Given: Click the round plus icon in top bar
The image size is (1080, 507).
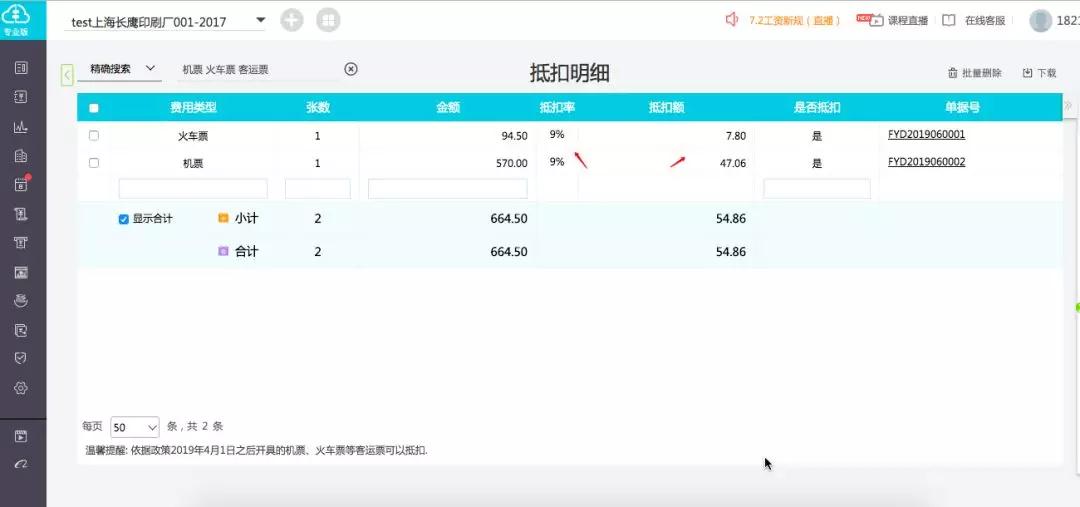Looking at the screenshot, I should click(292, 20).
